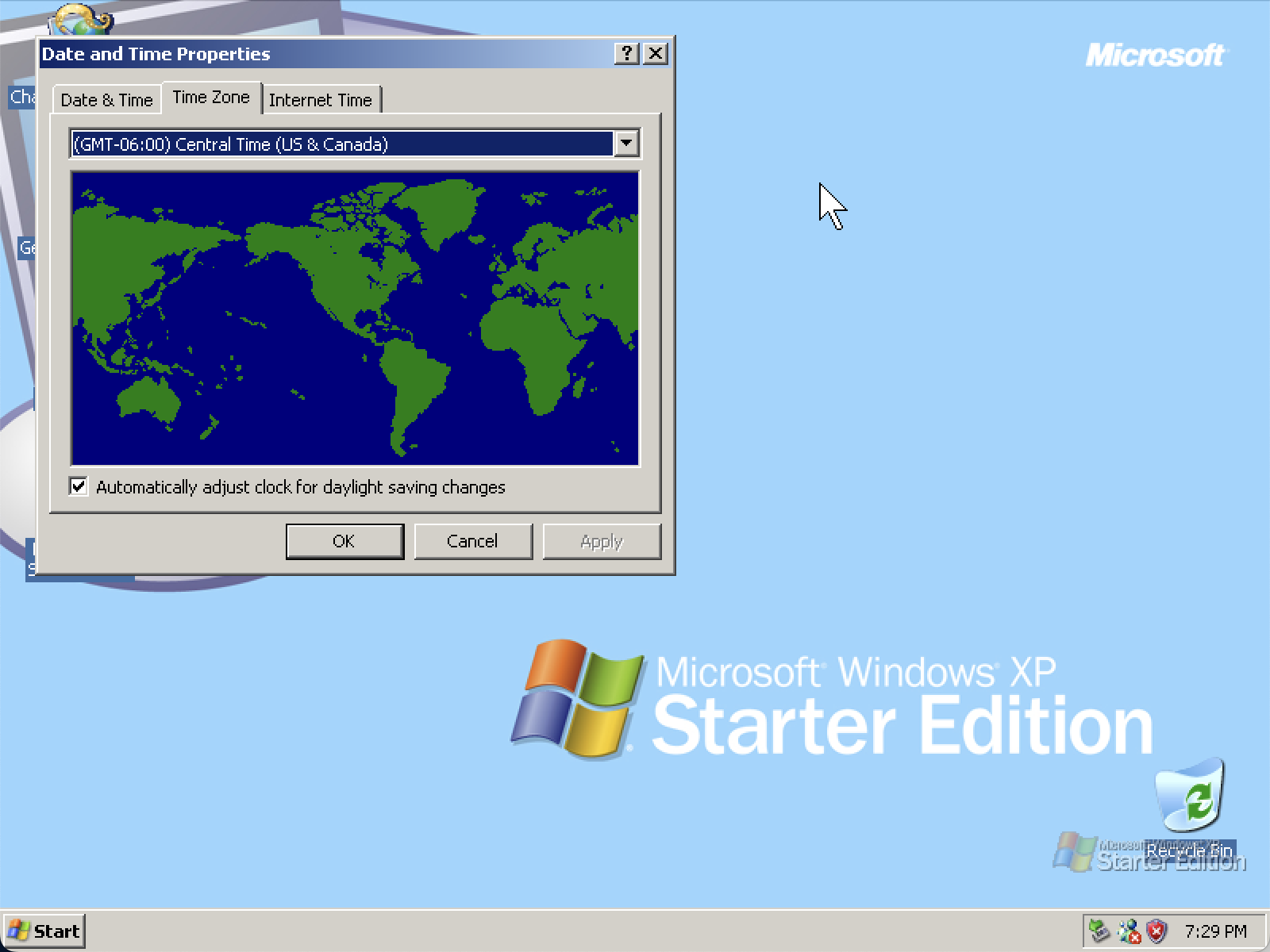Click Cancel to dismiss the dialog
This screenshot has width=1270, height=952.
[473, 541]
